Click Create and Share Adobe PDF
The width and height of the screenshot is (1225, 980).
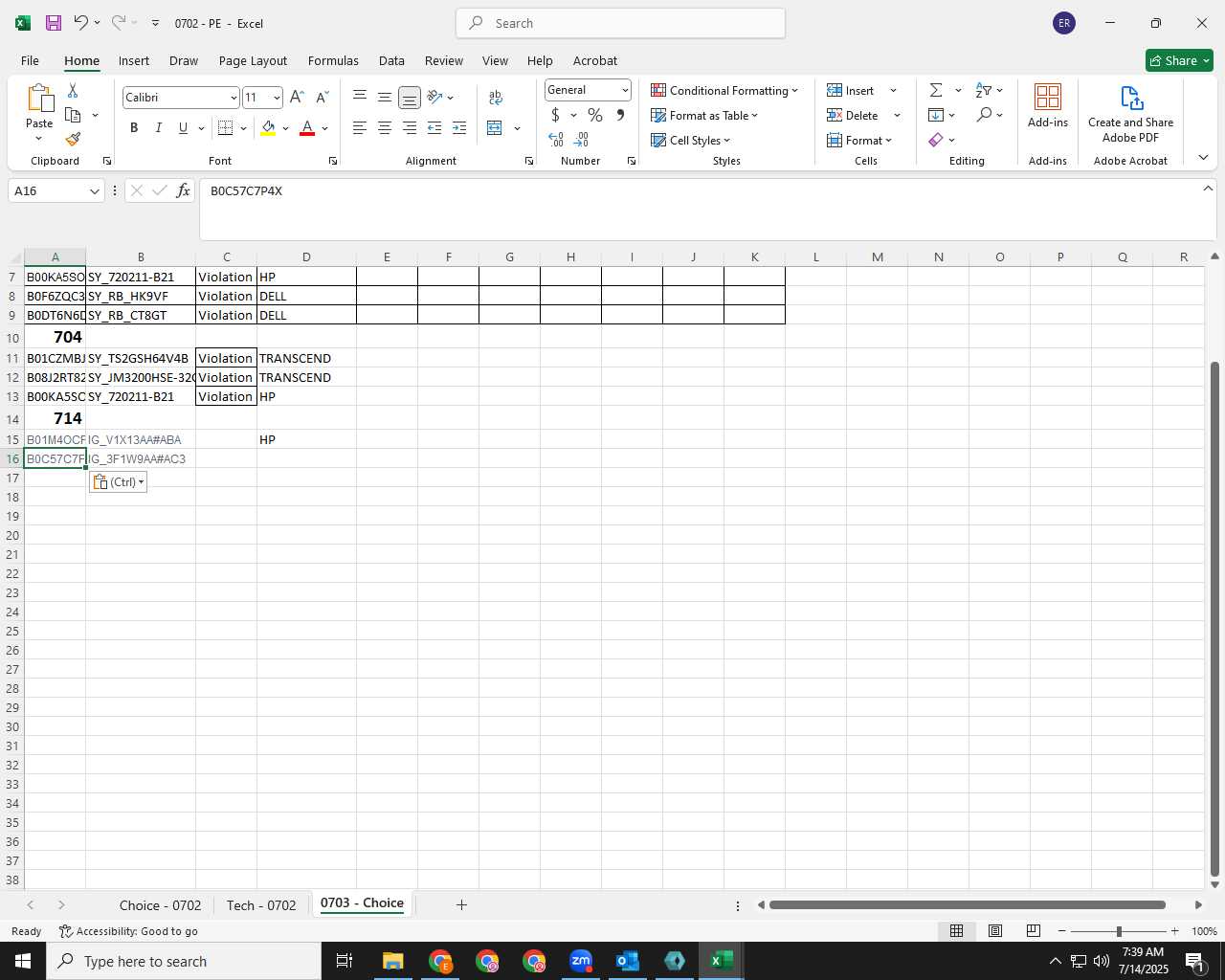1130,115
